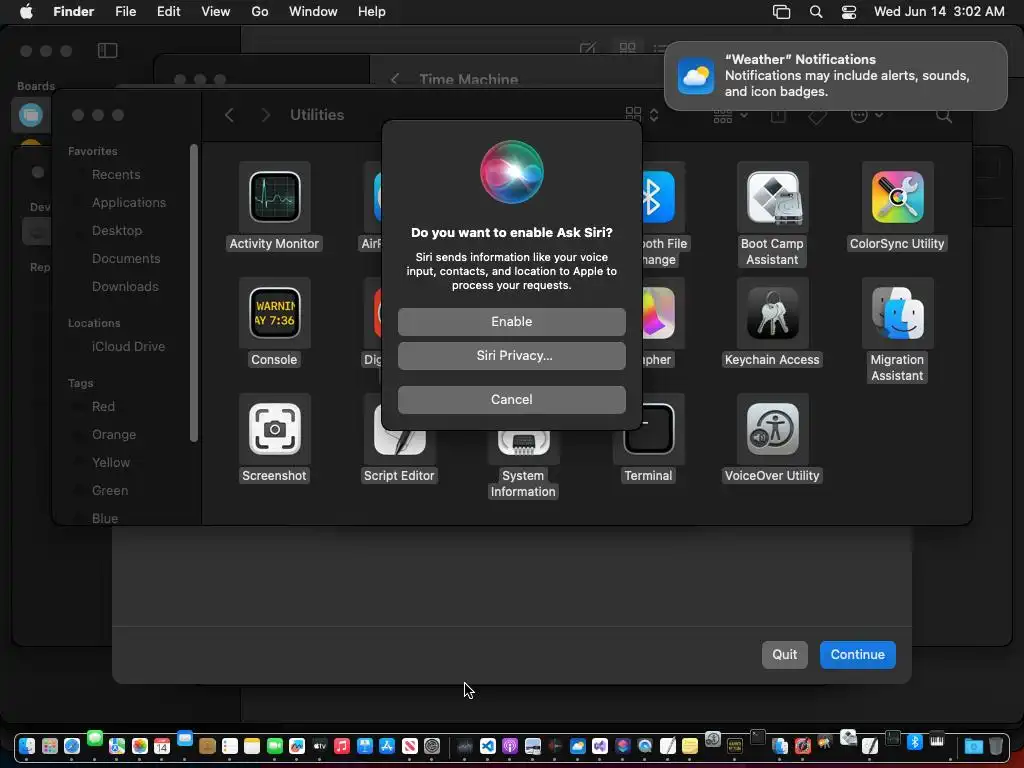
Task: Select iCloud Drive in sidebar
Action: point(128,347)
